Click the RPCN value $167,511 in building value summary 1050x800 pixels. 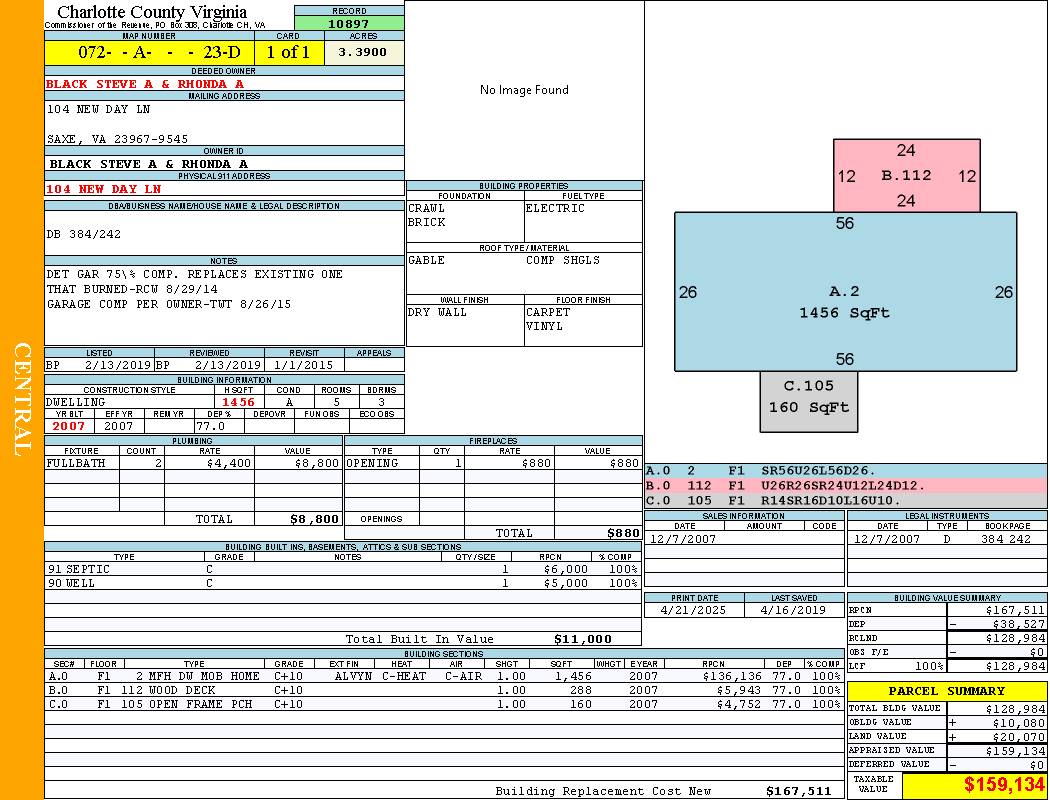tap(1015, 611)
